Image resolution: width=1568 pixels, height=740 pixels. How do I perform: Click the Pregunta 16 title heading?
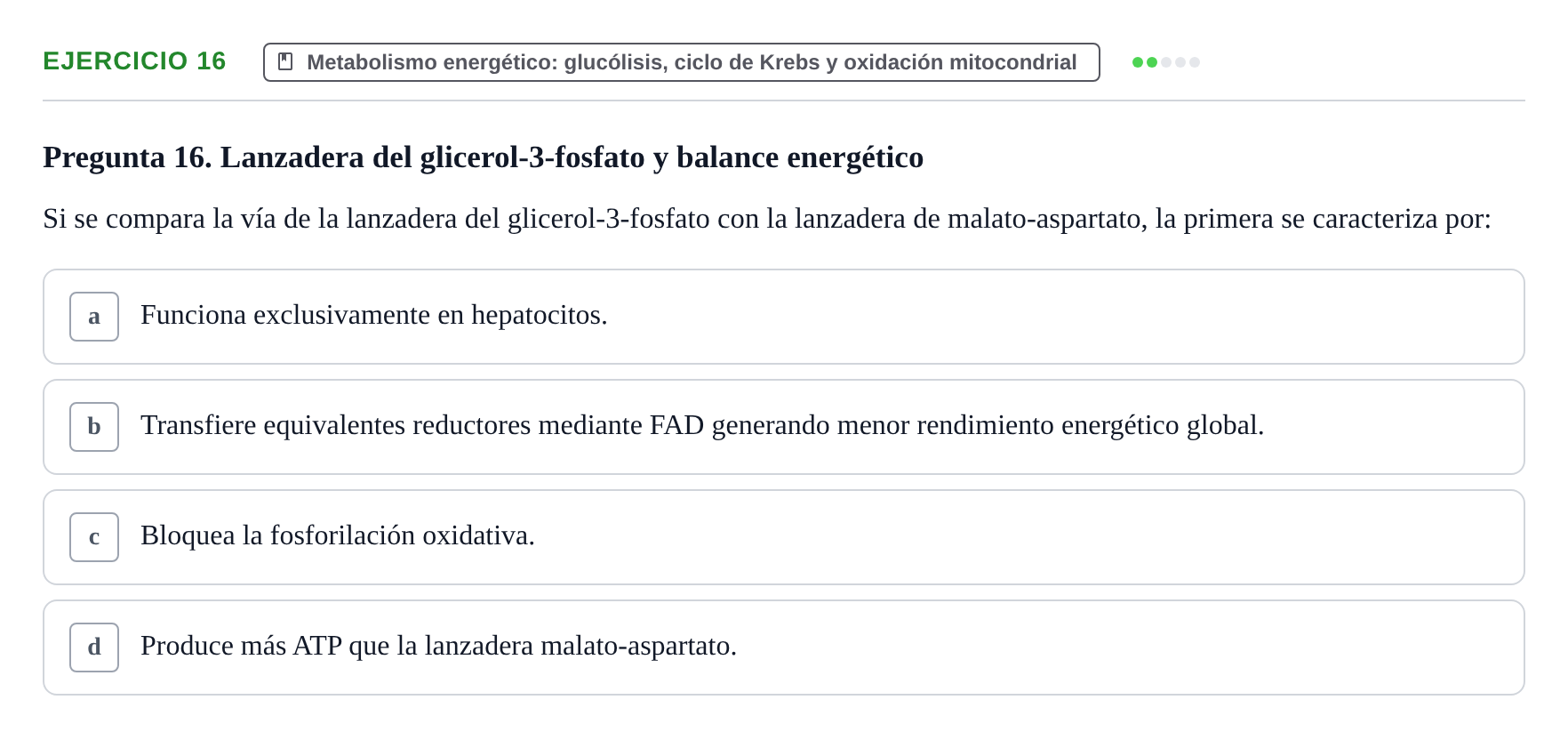coord(484,157)
